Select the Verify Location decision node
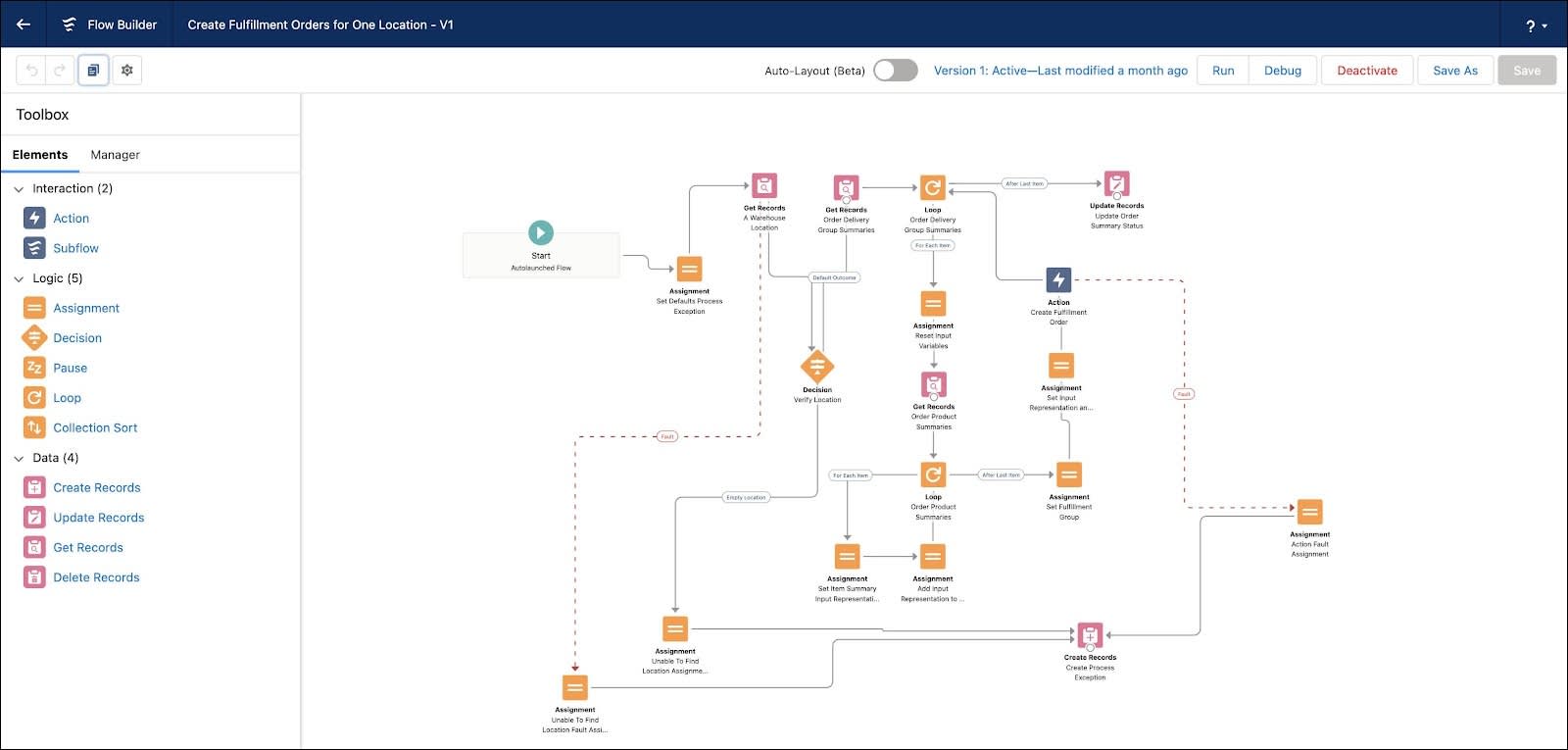 click(817, 367)
